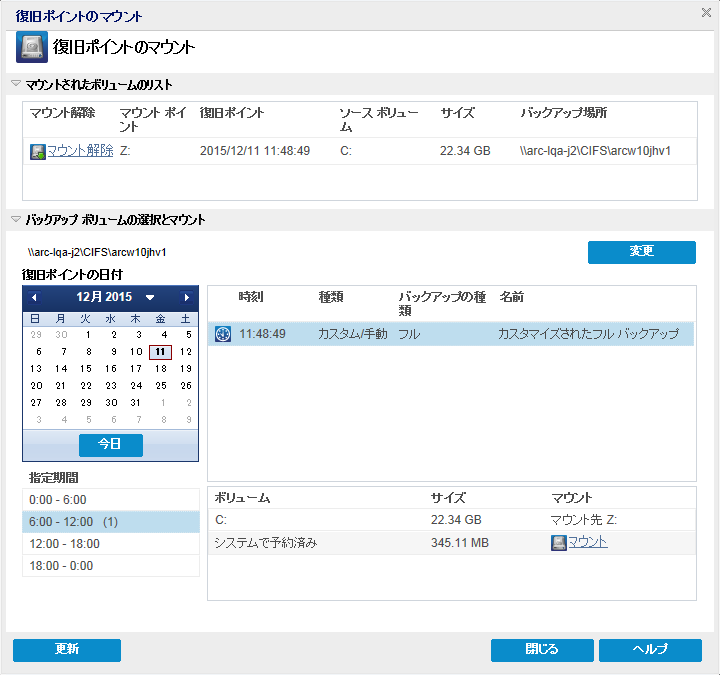Select December 25 in the calendar

coord(161,386)
